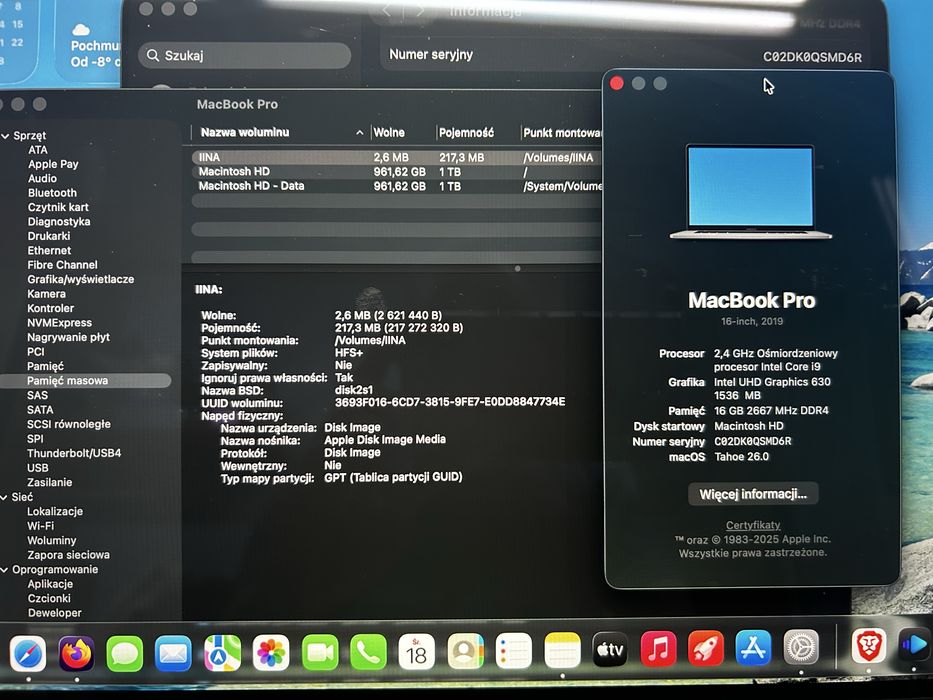Launch the red rocket app in Dock
Viewport: 933px width, 700px height.
click(x=706, y=648)
